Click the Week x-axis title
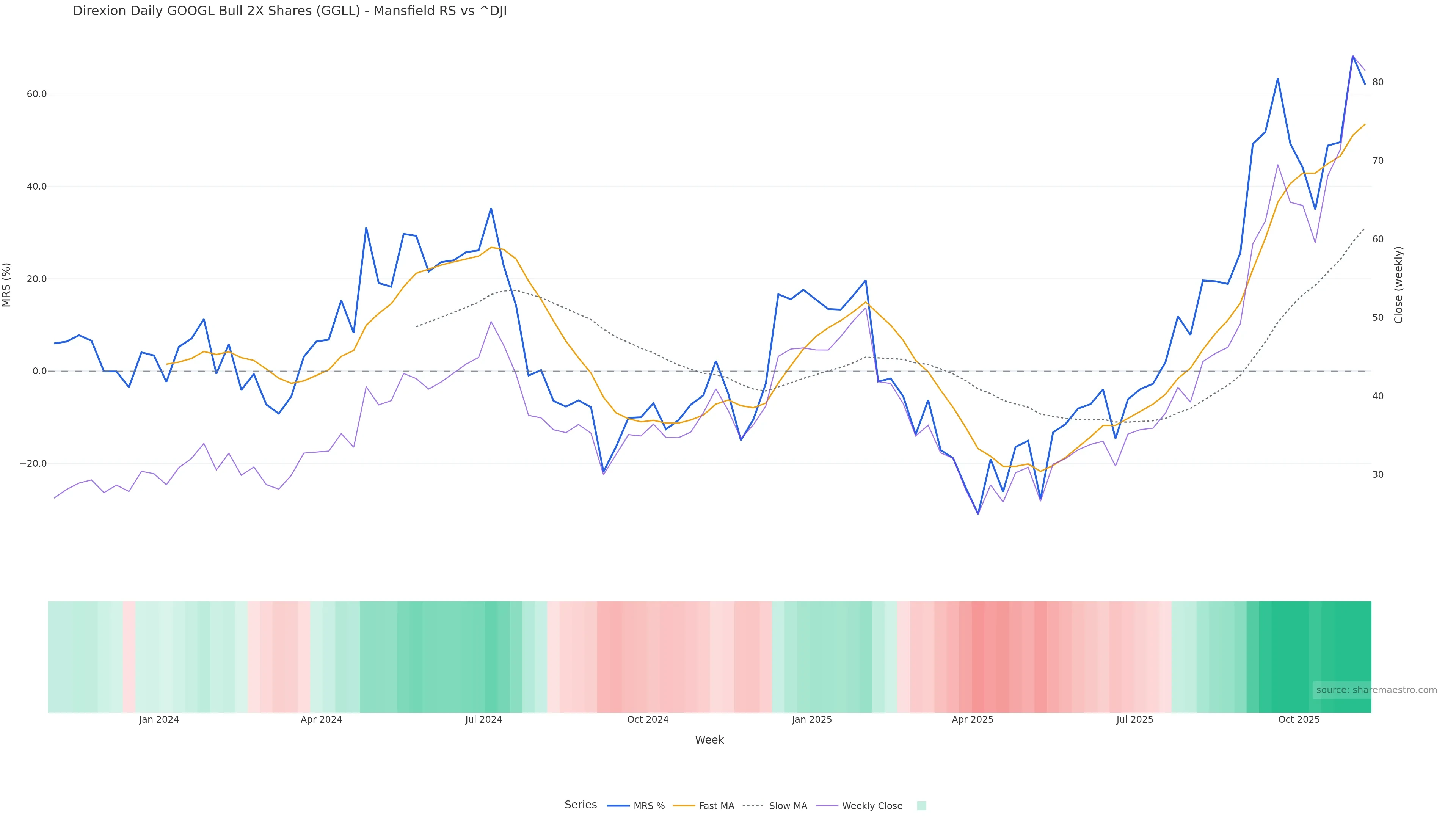Image resolution: width=1456 pixels, height=819 pixels. point(709,740)
